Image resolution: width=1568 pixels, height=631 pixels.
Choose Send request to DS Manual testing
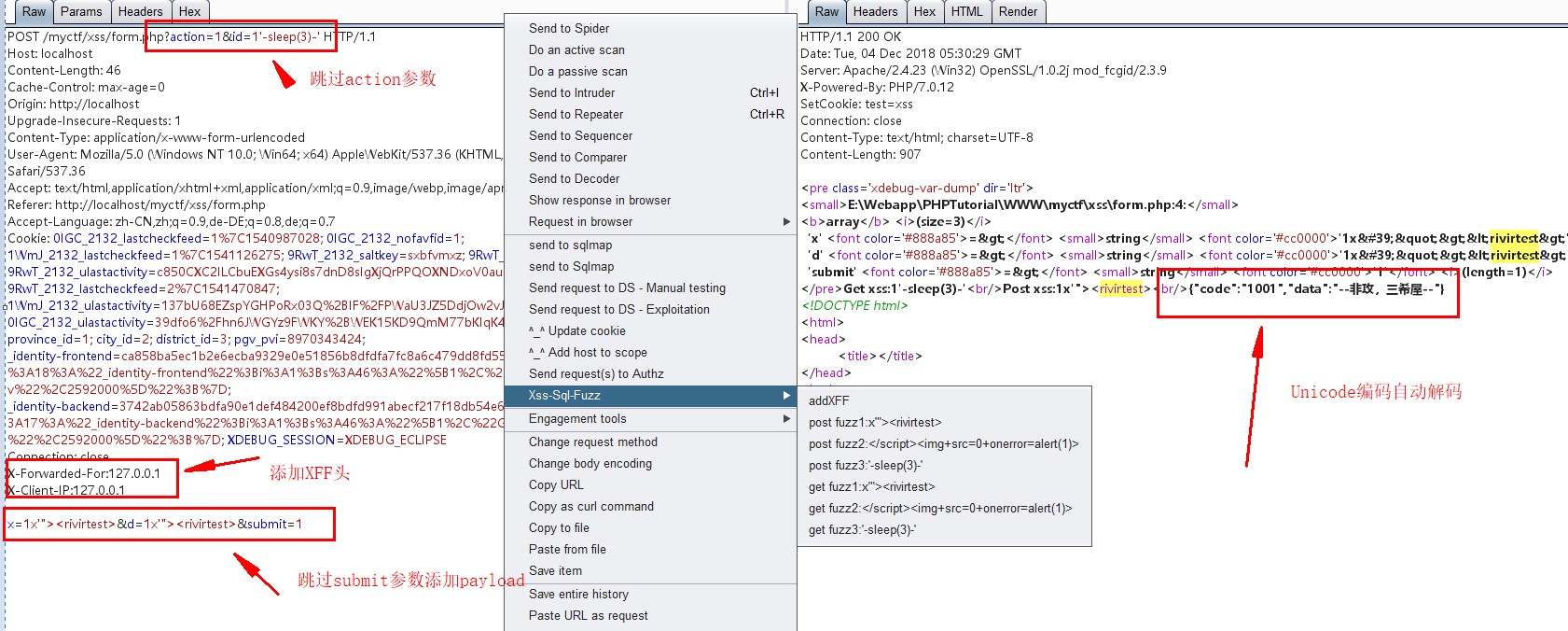click(650, 287)
